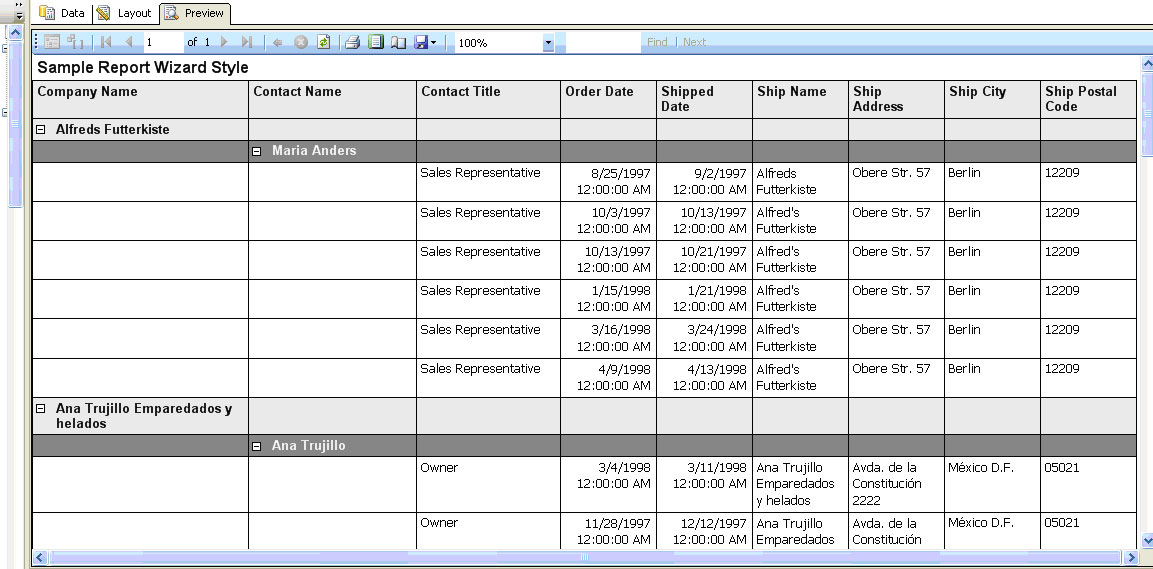Click the Contact Name column header

coord(332,99)
